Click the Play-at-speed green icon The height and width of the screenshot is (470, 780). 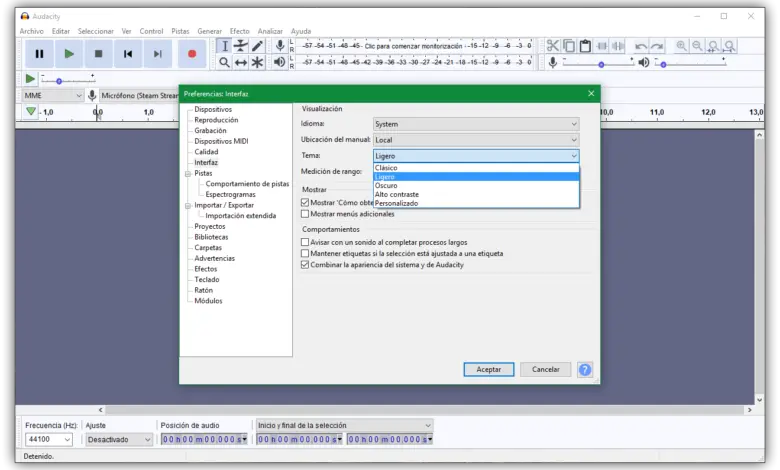(30, 79)
